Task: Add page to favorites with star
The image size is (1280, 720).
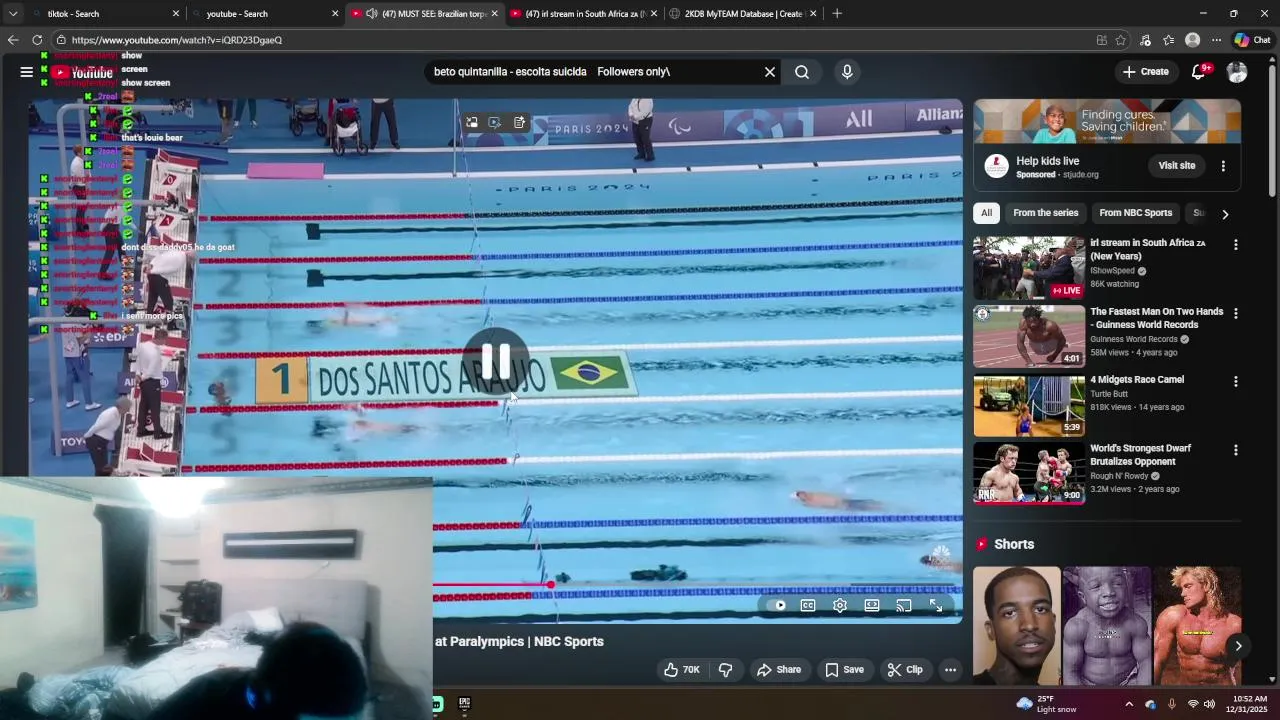Action: (1121, 40)
